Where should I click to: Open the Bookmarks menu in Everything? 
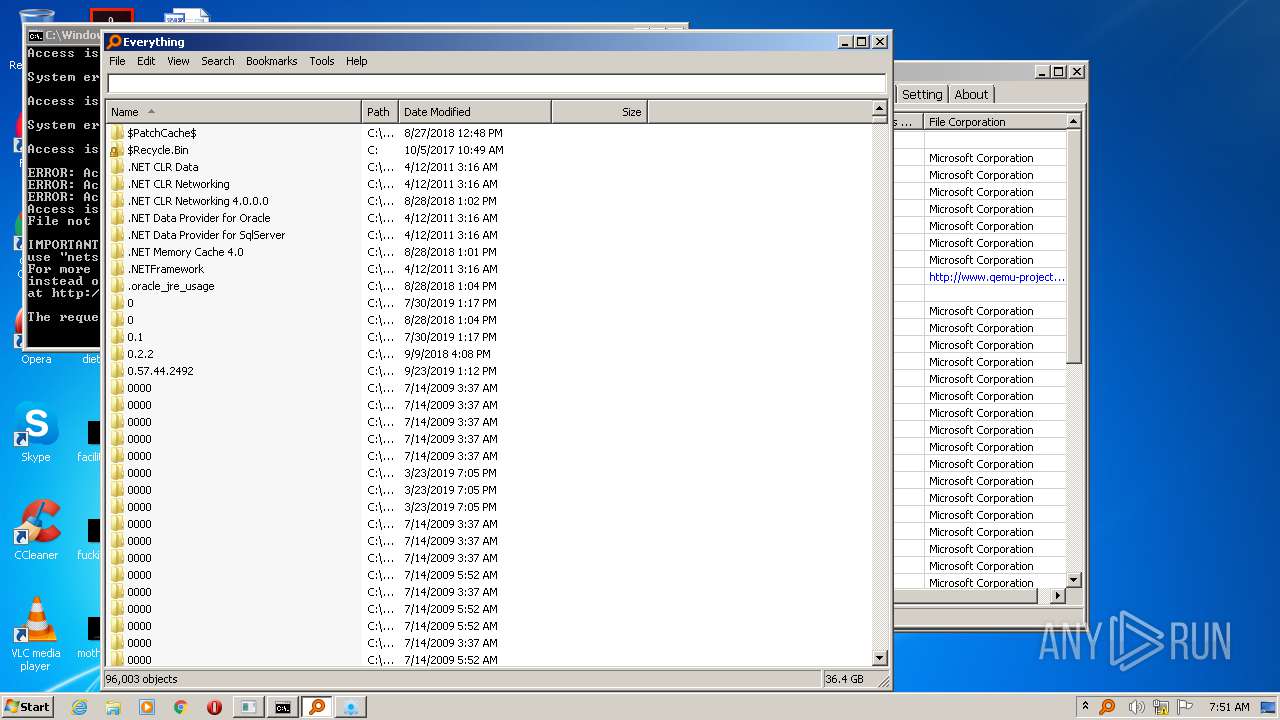pyautogui.click(x=271, y=61)
